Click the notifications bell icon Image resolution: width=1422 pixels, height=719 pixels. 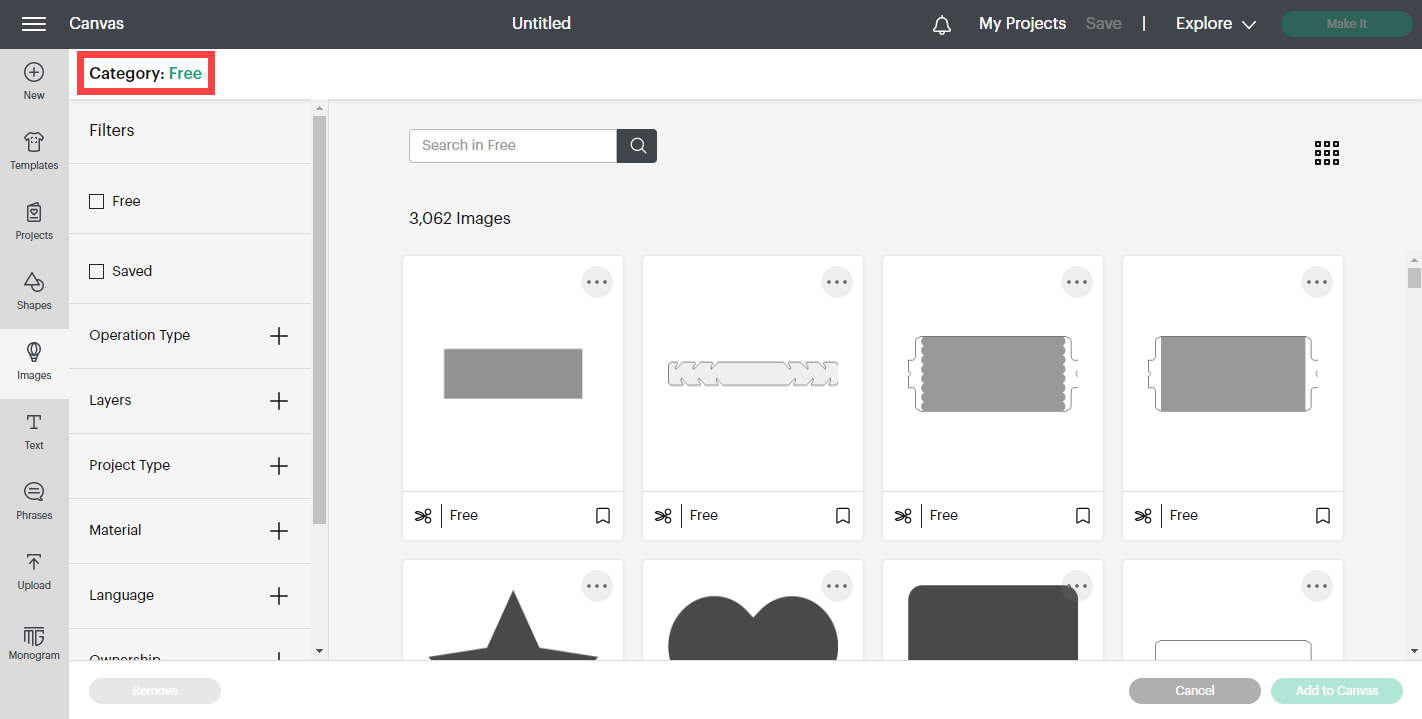(x=941, y=25)
